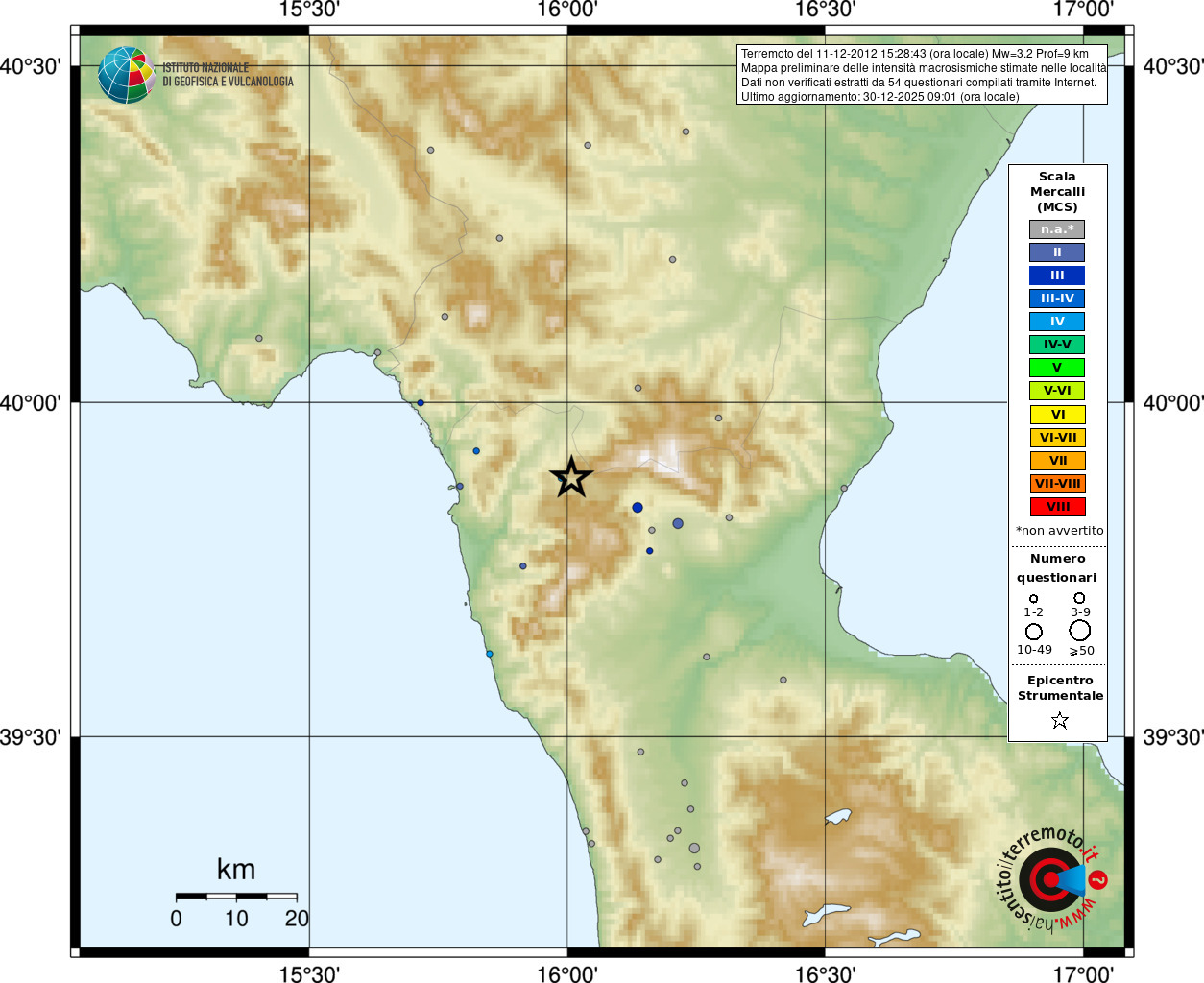Select the green V intensity swatch
Image resolution: width=1204 pixels, height=983 pixels.
coord(1057,368)
